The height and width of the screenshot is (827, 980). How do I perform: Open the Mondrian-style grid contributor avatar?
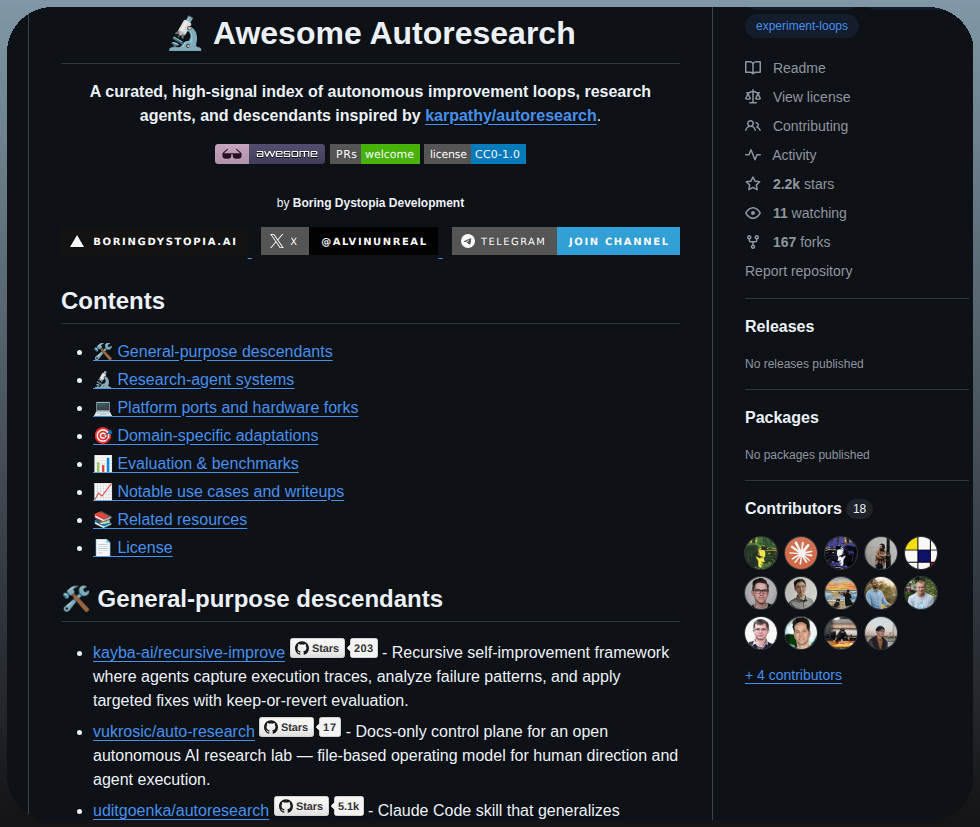tap(921, 553)
